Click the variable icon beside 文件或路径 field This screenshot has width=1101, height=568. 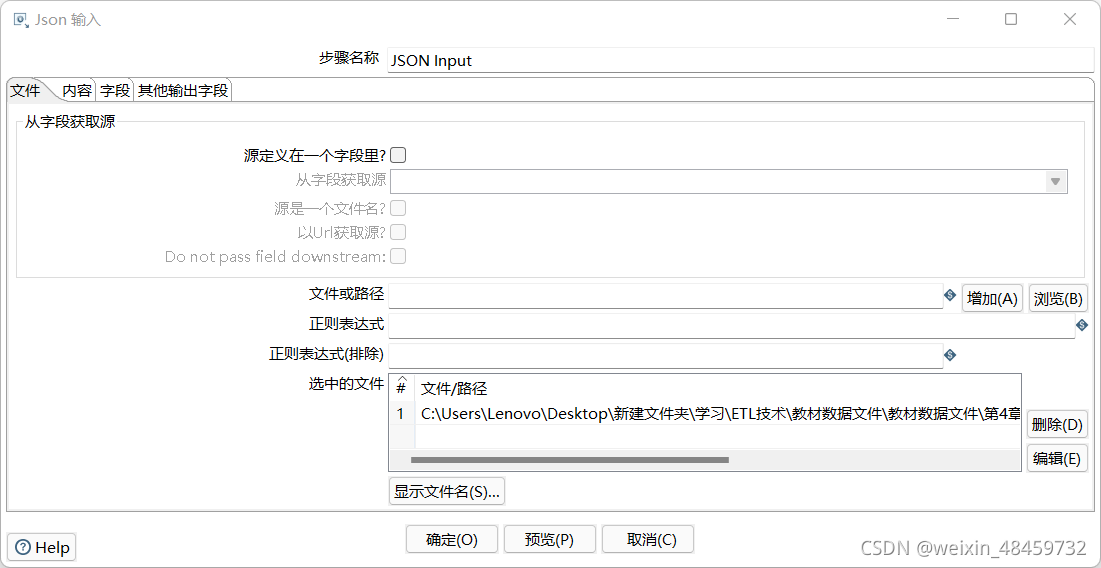[950, 296]
